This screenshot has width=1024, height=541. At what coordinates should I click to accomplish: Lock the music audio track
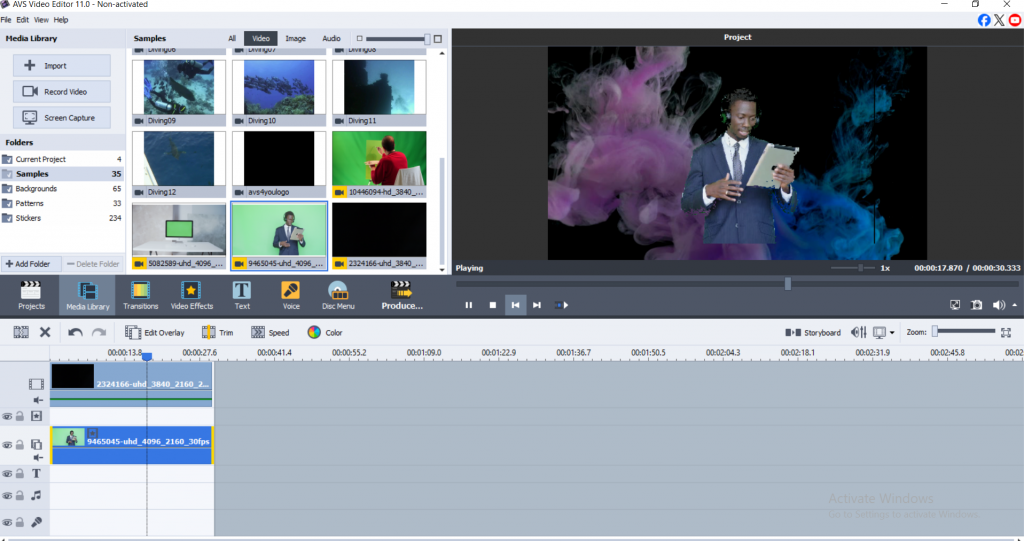[x=20, y=496]
